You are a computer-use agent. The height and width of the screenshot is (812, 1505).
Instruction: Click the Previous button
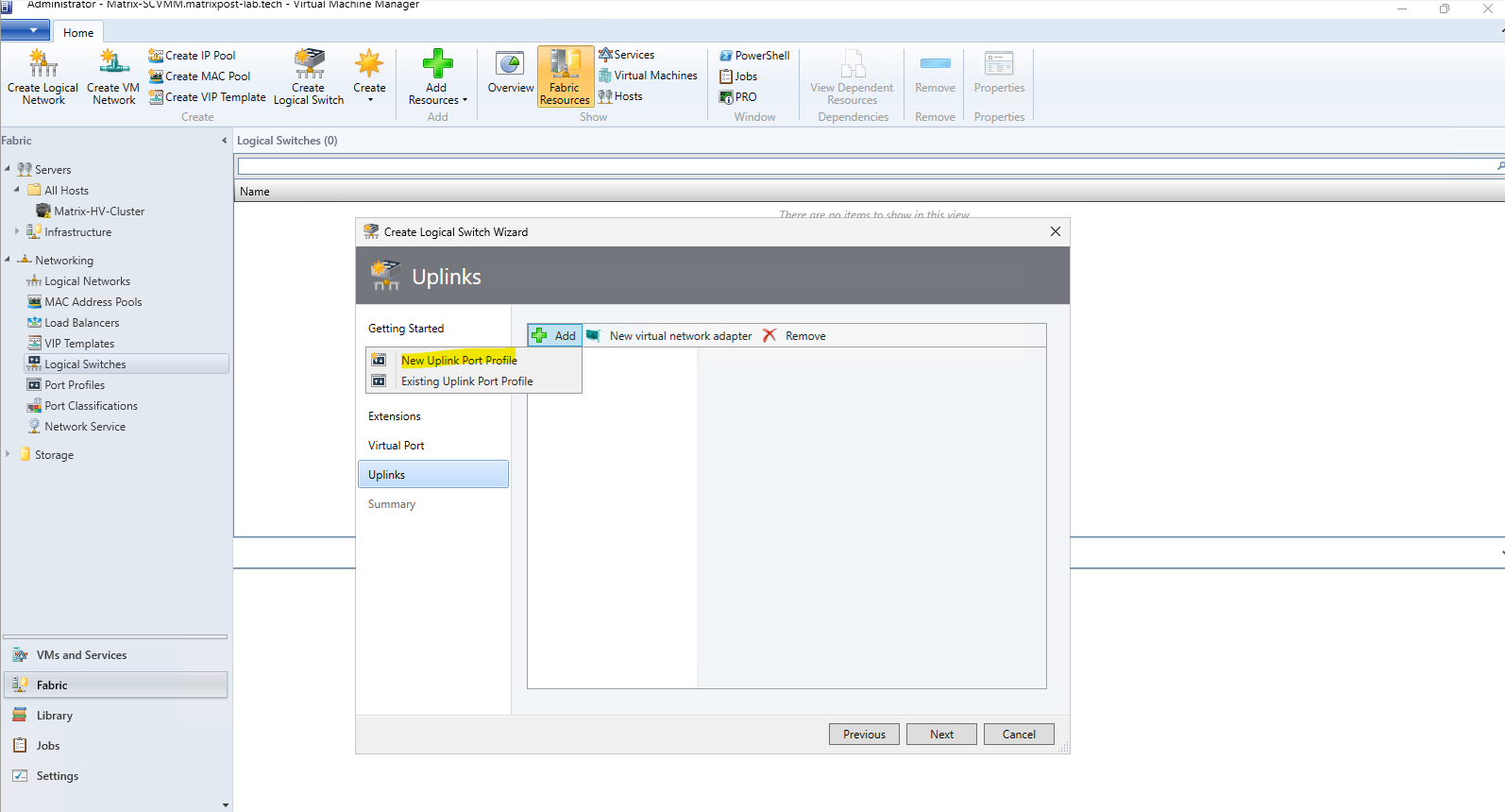(864, 734)
